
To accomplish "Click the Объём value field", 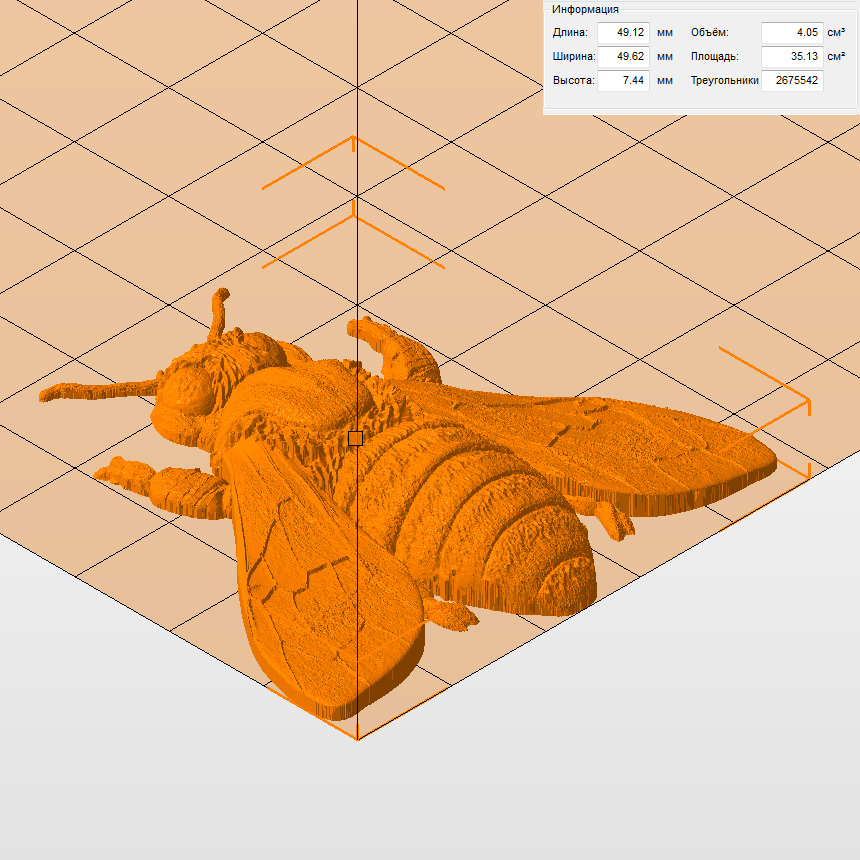I will [792, 33].
